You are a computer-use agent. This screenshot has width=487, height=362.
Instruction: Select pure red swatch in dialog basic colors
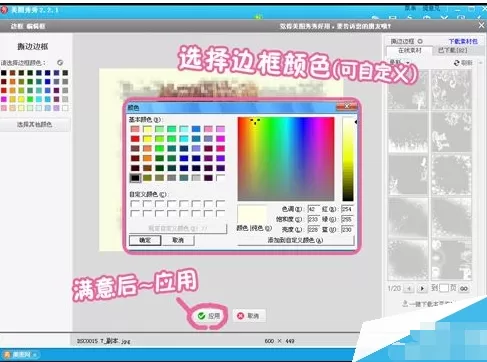[x=135, y=139]
